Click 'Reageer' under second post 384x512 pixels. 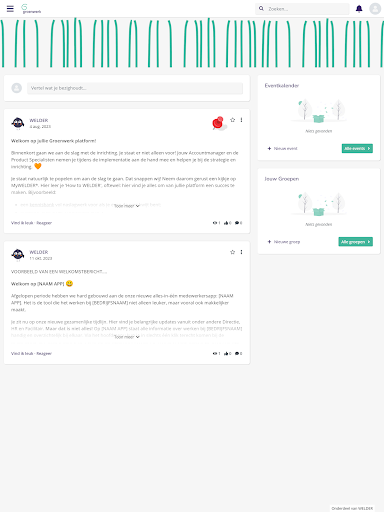(44, 353)
